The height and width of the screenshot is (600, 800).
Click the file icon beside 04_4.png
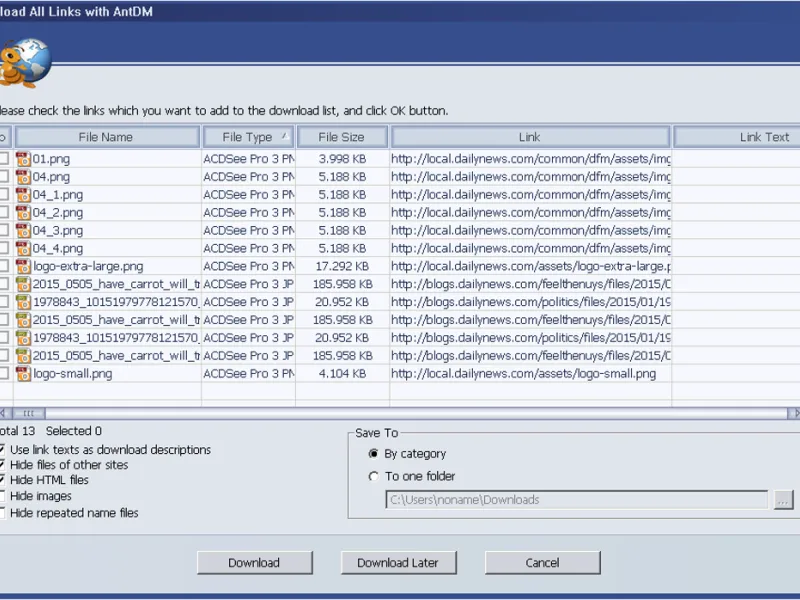23,248
